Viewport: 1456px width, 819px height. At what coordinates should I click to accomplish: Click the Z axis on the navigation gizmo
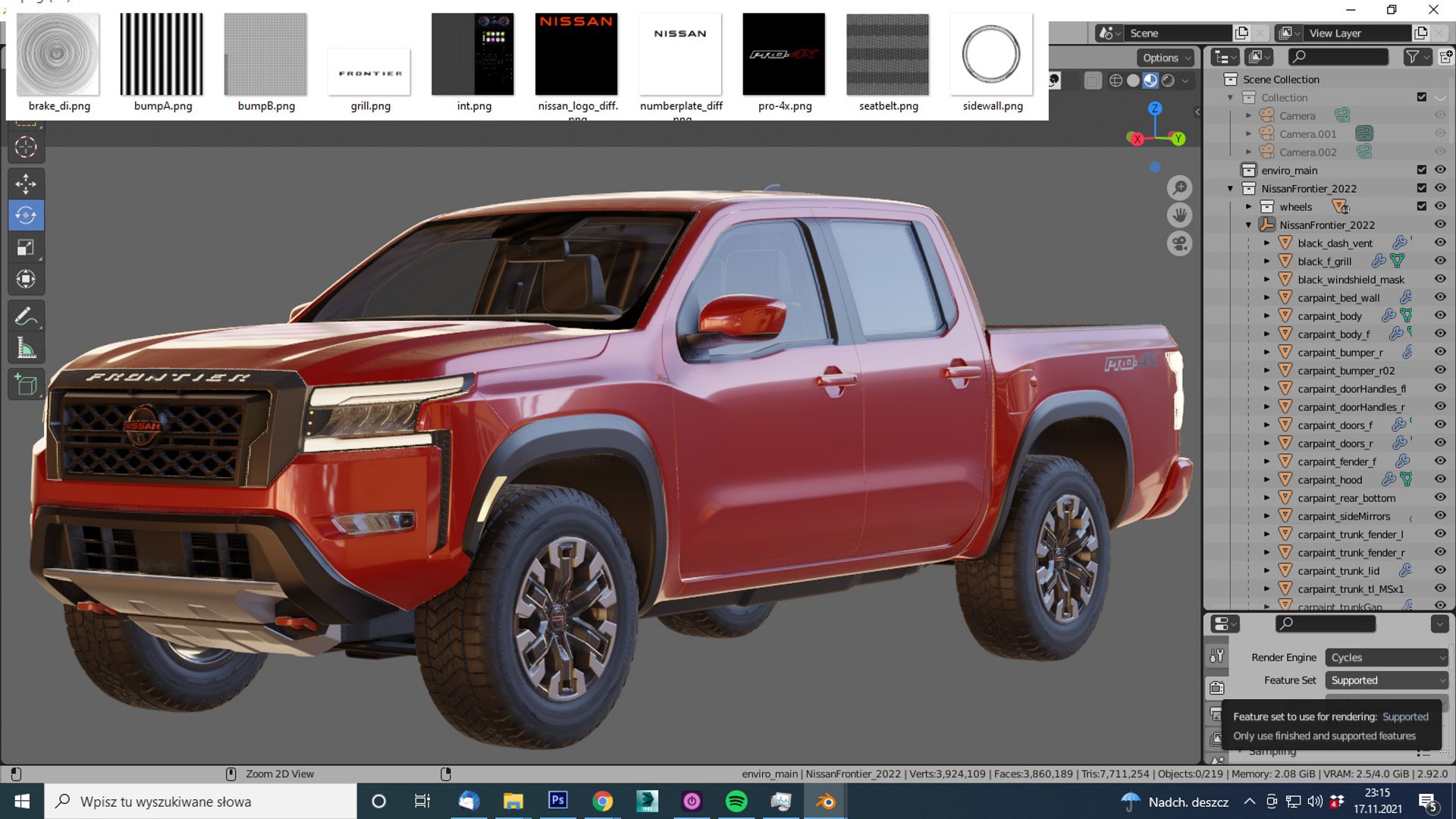tap(1154, 108)
